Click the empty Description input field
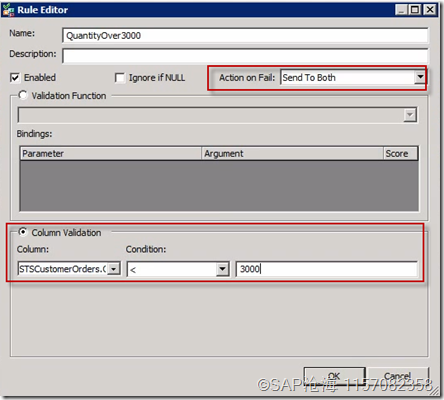Image resolution: width=444 pixels, height=400 pixels. tap(245, 56)
